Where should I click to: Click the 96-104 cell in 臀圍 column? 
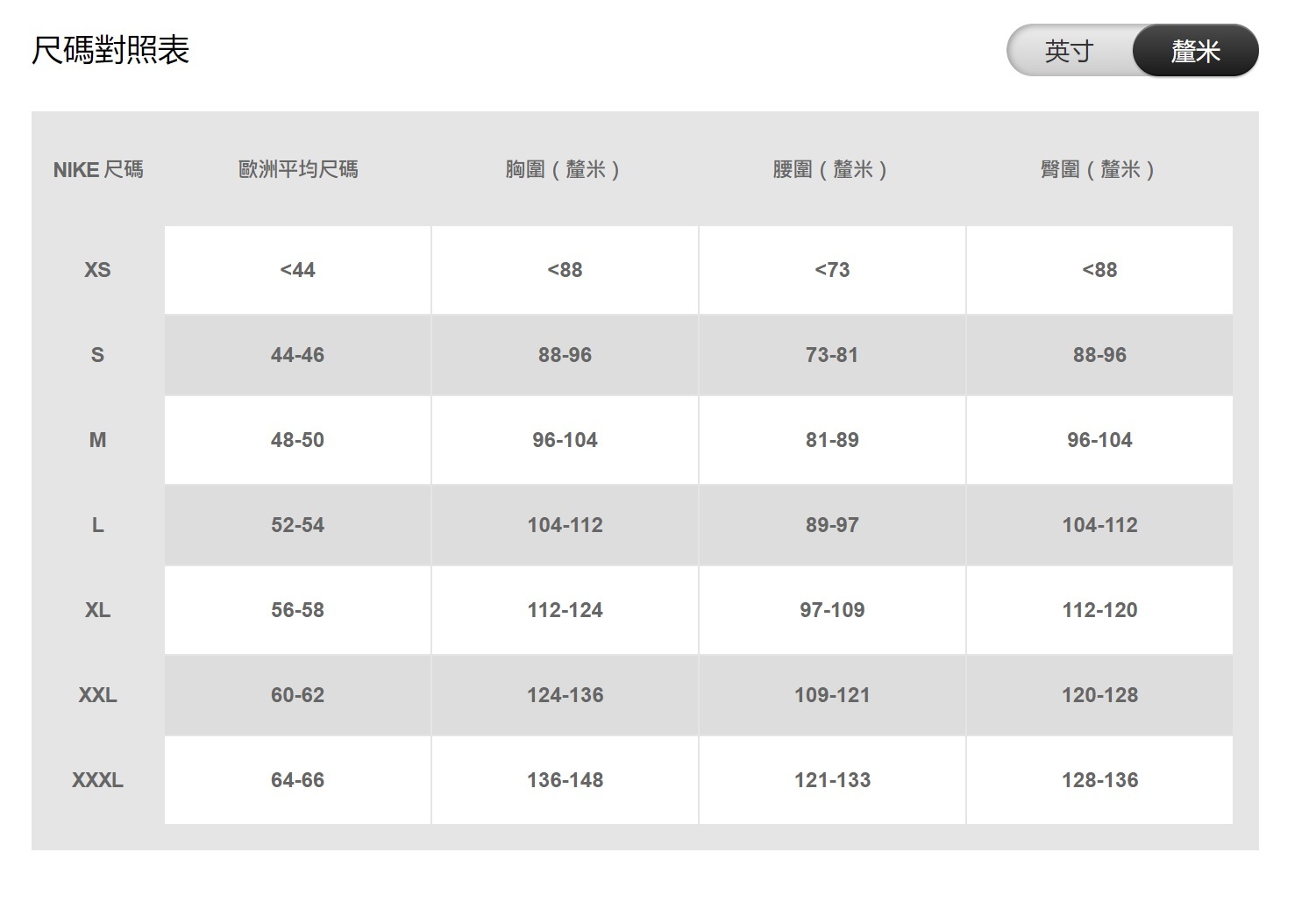coord(1100,440)
